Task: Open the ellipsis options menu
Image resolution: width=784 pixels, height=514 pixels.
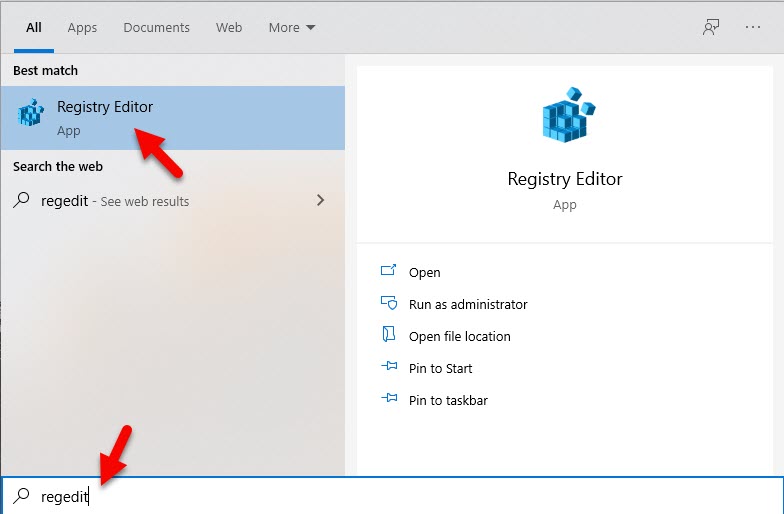Action: coord(753,28)
